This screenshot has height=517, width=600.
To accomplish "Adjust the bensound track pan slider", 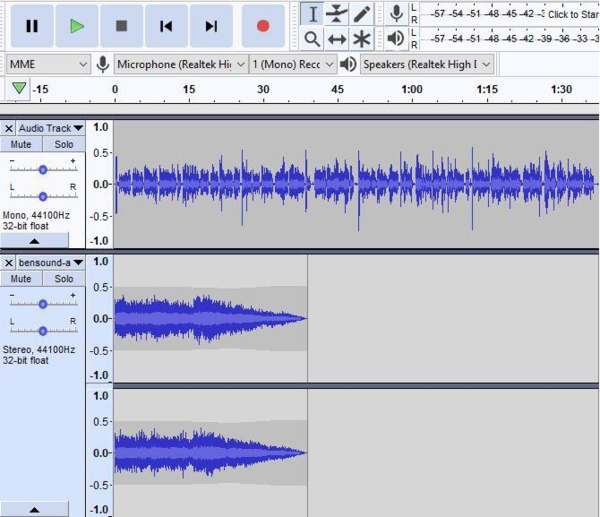I will tap(43, 331).
